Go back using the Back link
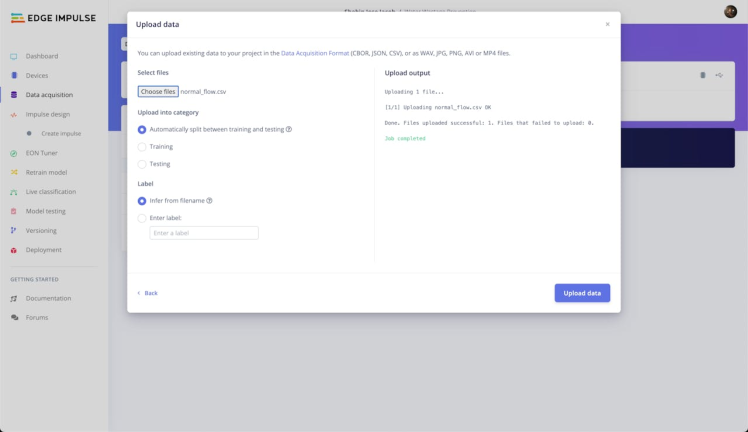This screenshot has width=748, height=432. (148, 293)
